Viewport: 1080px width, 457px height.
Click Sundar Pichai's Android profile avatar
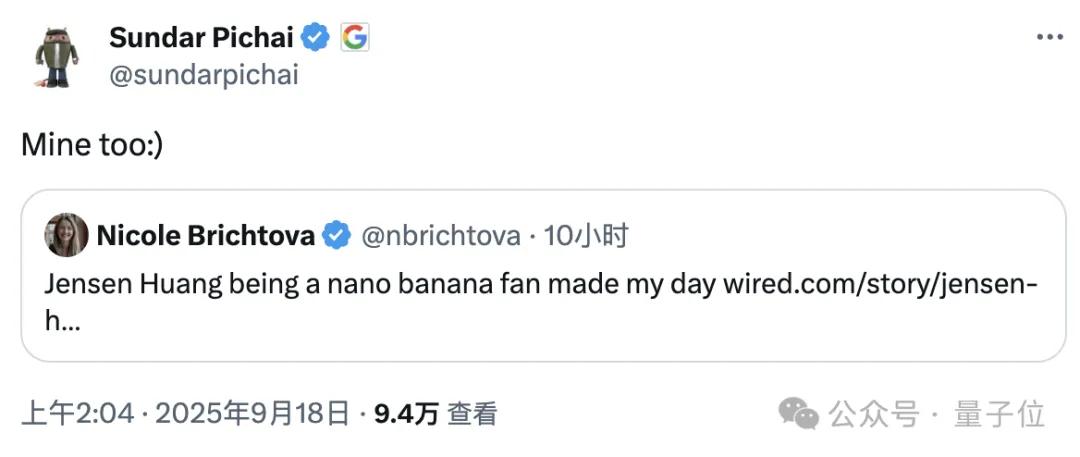tap(57, 56)
